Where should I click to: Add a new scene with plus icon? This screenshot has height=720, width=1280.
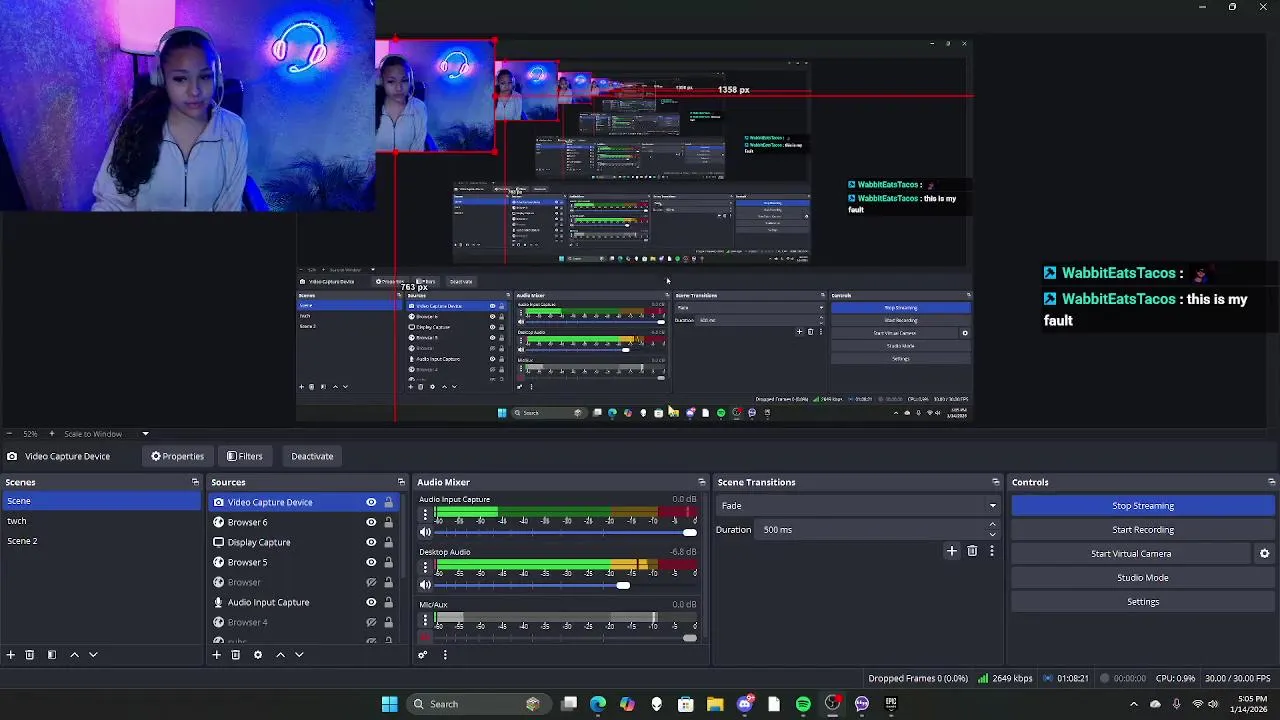click(11, 655)
